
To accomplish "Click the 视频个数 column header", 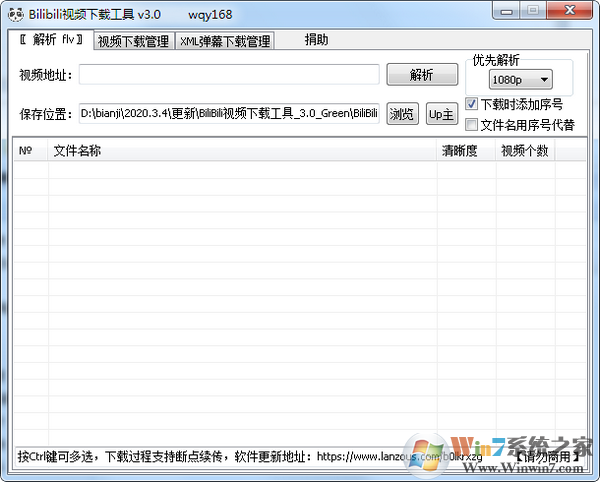I will click(525, 151).
